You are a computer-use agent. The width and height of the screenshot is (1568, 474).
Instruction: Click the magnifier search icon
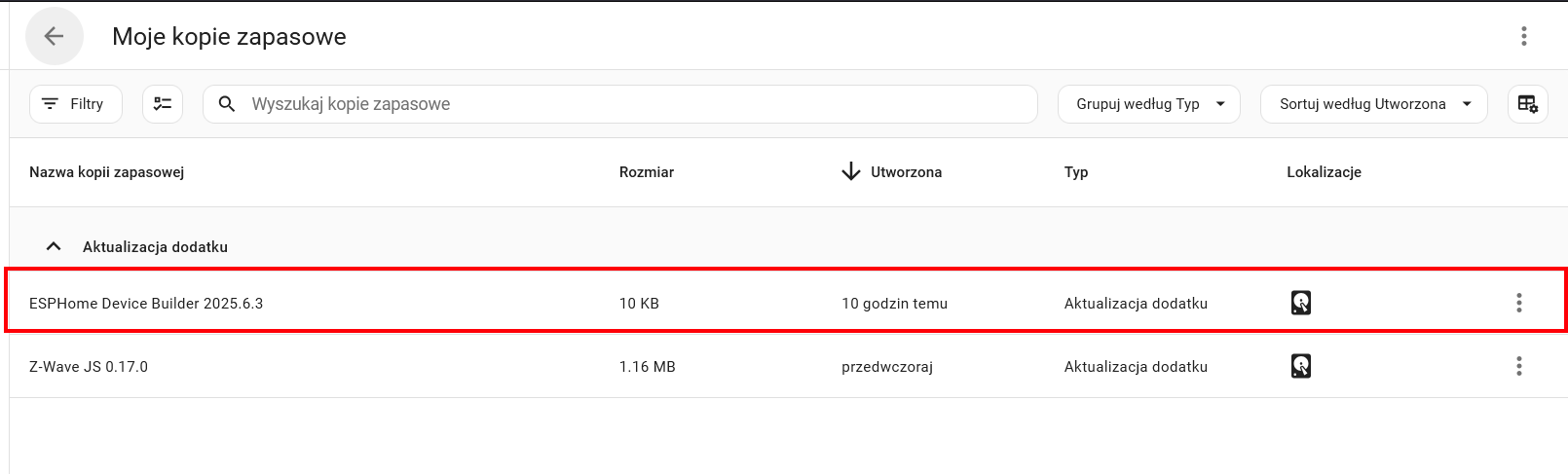227,104
